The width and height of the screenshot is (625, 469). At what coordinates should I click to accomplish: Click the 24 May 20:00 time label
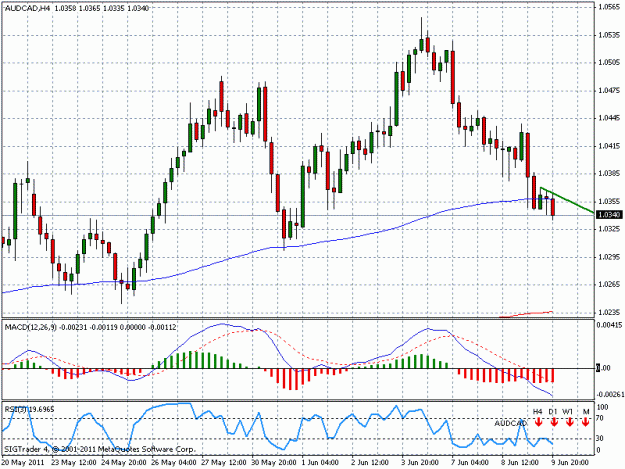click(x=124, y=463)
